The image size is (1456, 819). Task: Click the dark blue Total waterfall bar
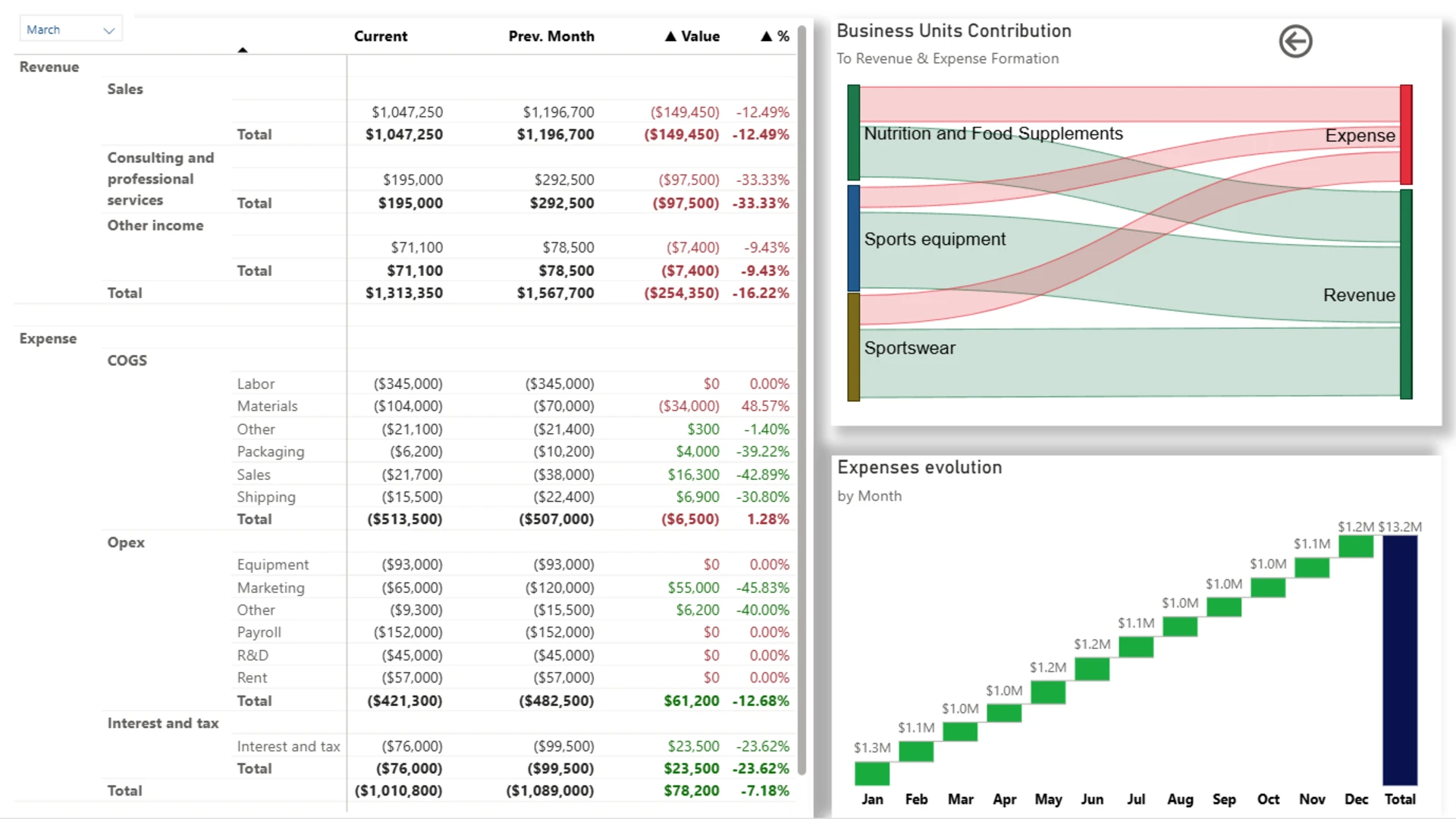coord(1400,661)
